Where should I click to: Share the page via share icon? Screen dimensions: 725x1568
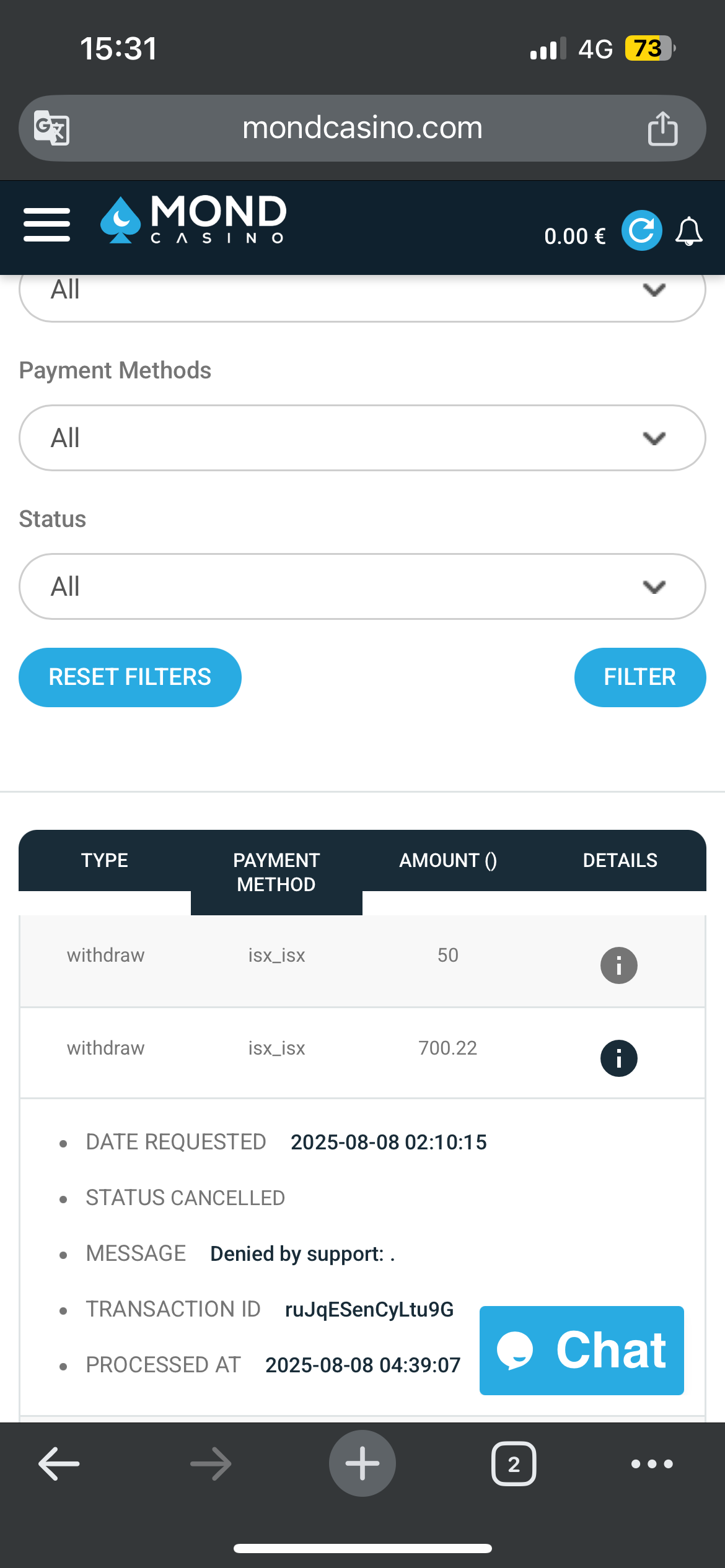click(662, 129)
